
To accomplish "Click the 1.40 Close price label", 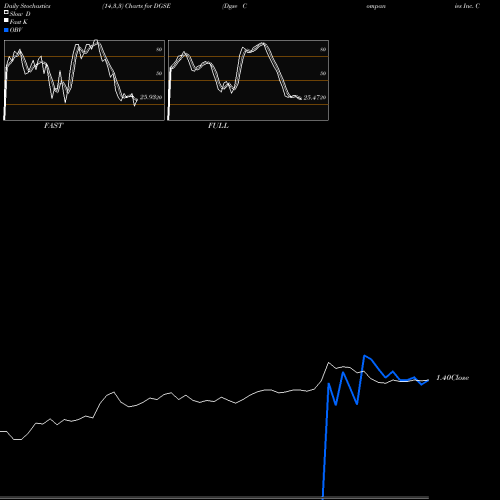I will 452,378.
